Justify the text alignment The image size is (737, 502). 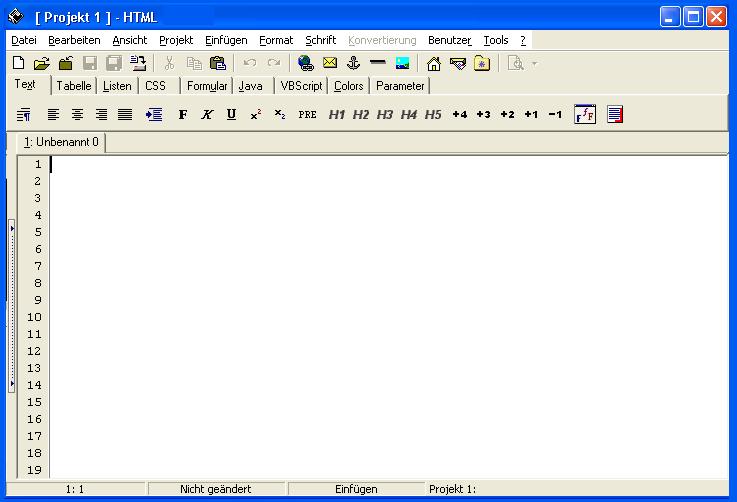tap(125, 114)
